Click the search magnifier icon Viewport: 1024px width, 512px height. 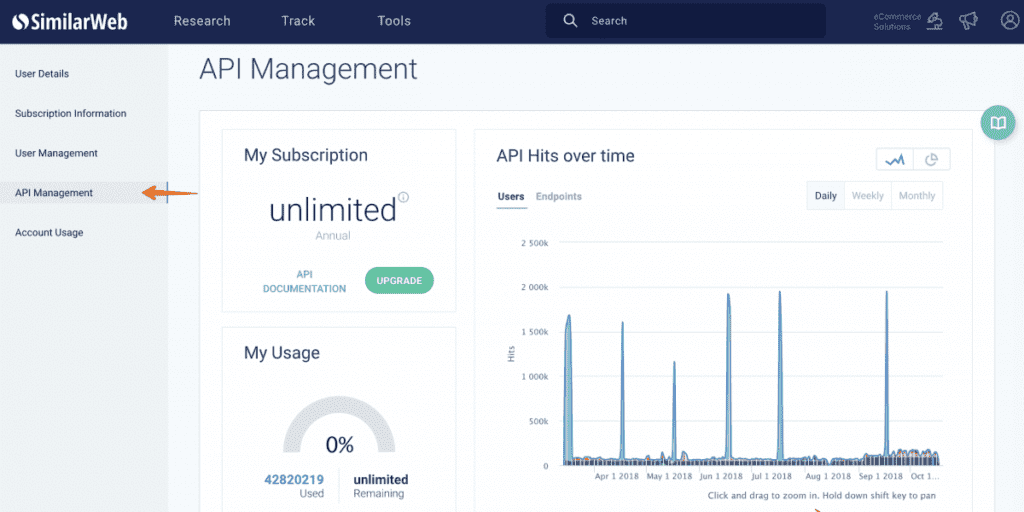pos(570,21)
